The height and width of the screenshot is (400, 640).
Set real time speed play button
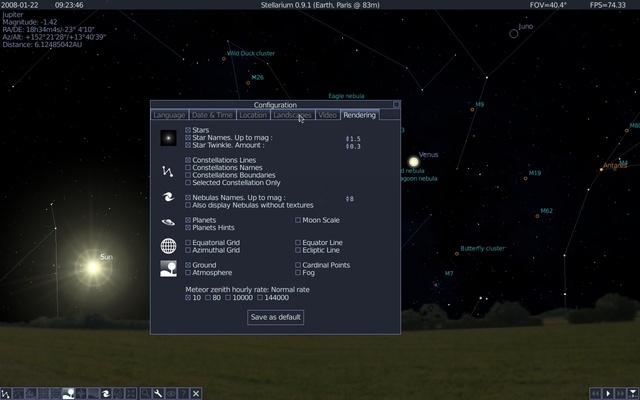coord(608,393)
